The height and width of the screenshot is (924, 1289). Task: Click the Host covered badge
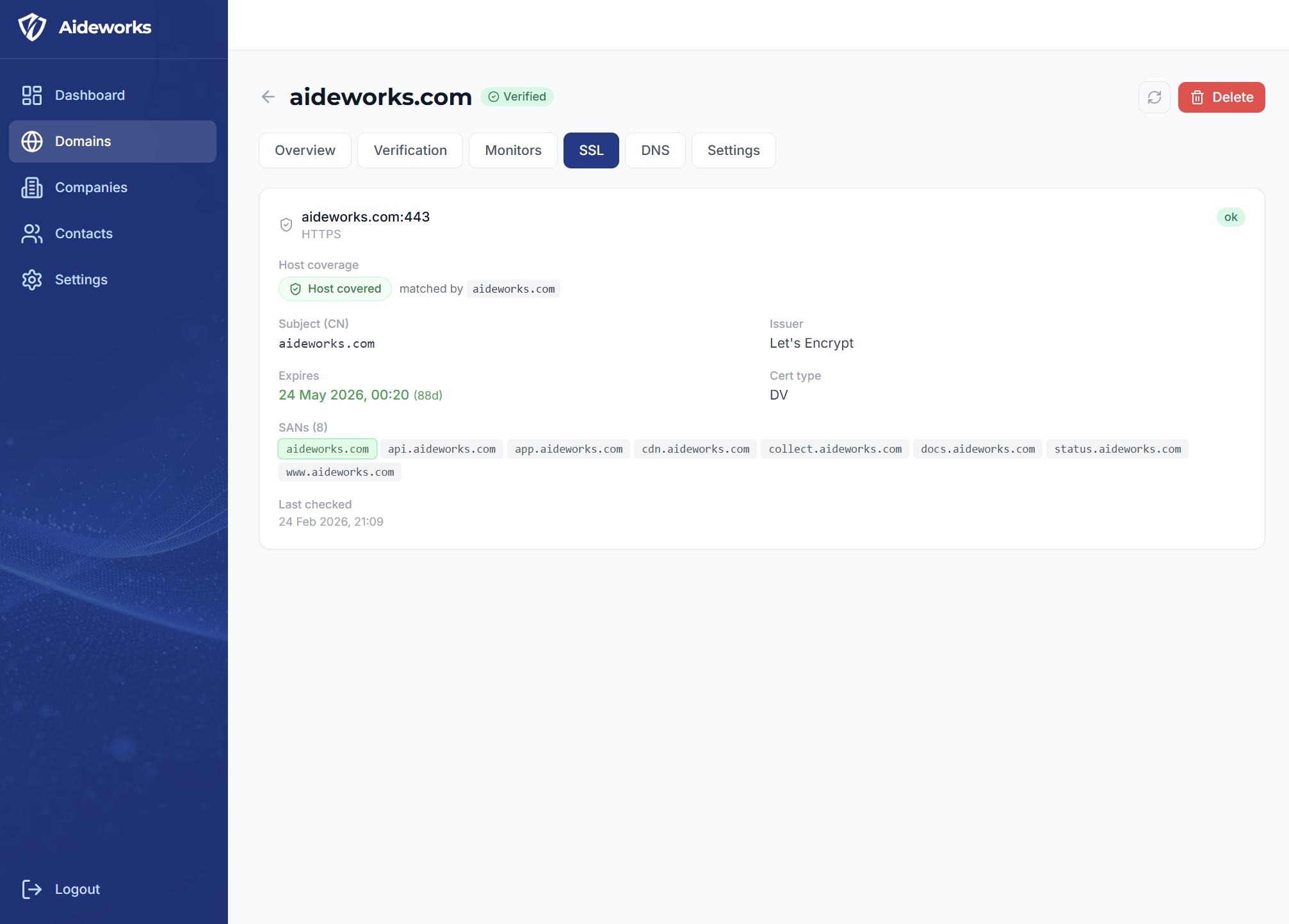(335, 289)
